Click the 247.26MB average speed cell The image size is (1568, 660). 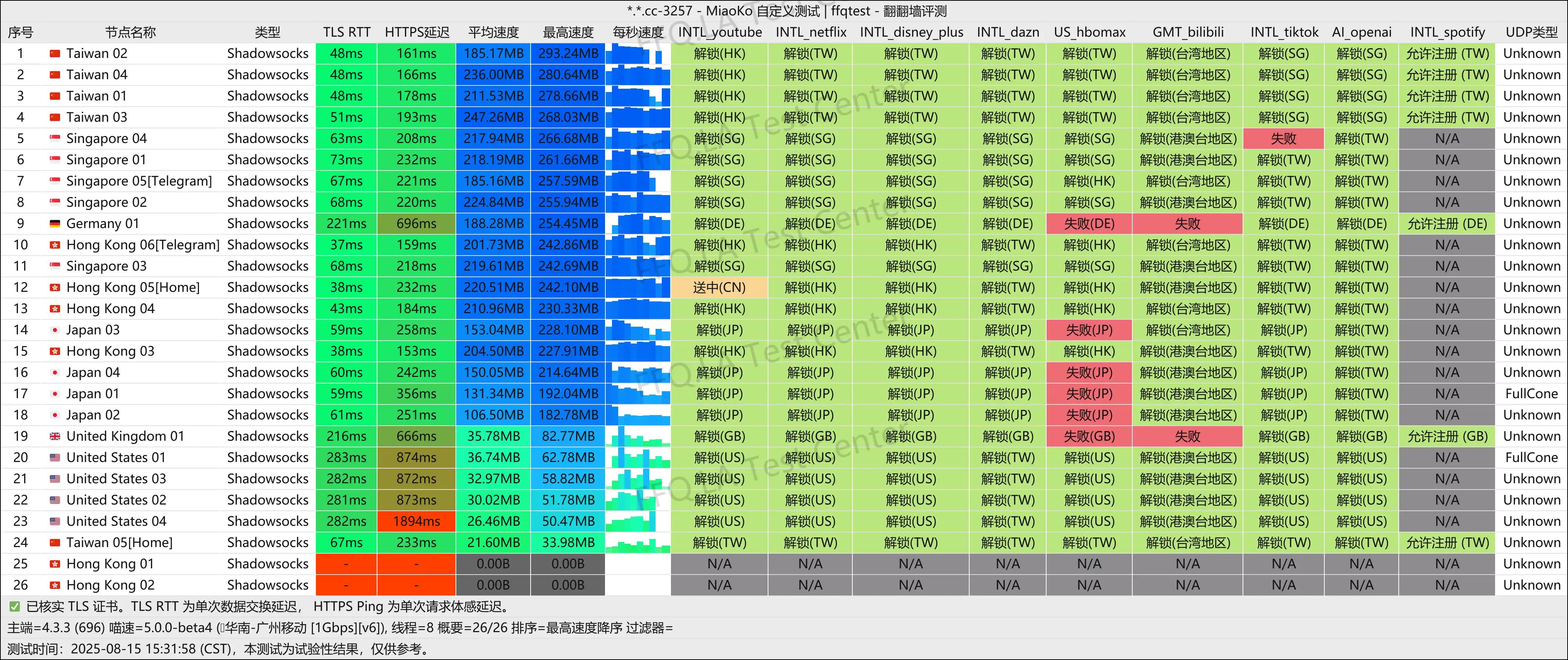[x=494, y=117]
